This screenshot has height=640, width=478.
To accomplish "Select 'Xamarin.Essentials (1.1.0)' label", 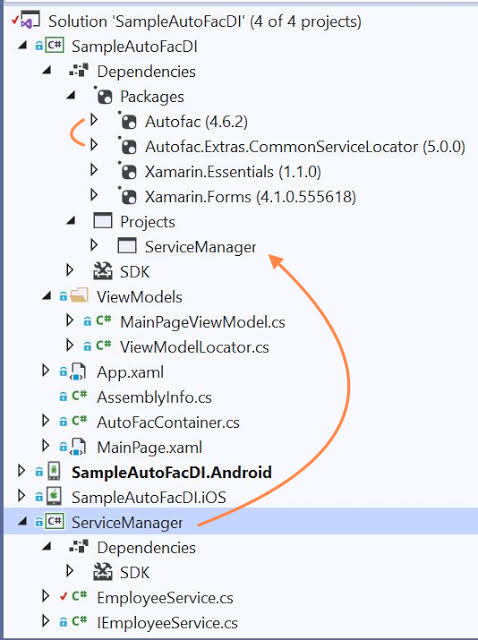I will [x=233, y=172].
